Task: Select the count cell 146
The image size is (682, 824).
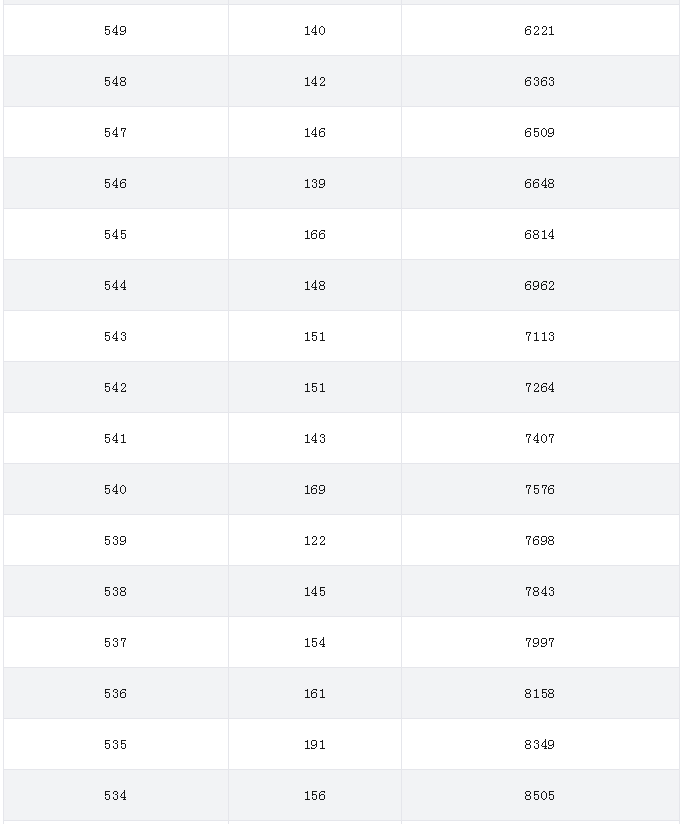Action: point(315,132)
